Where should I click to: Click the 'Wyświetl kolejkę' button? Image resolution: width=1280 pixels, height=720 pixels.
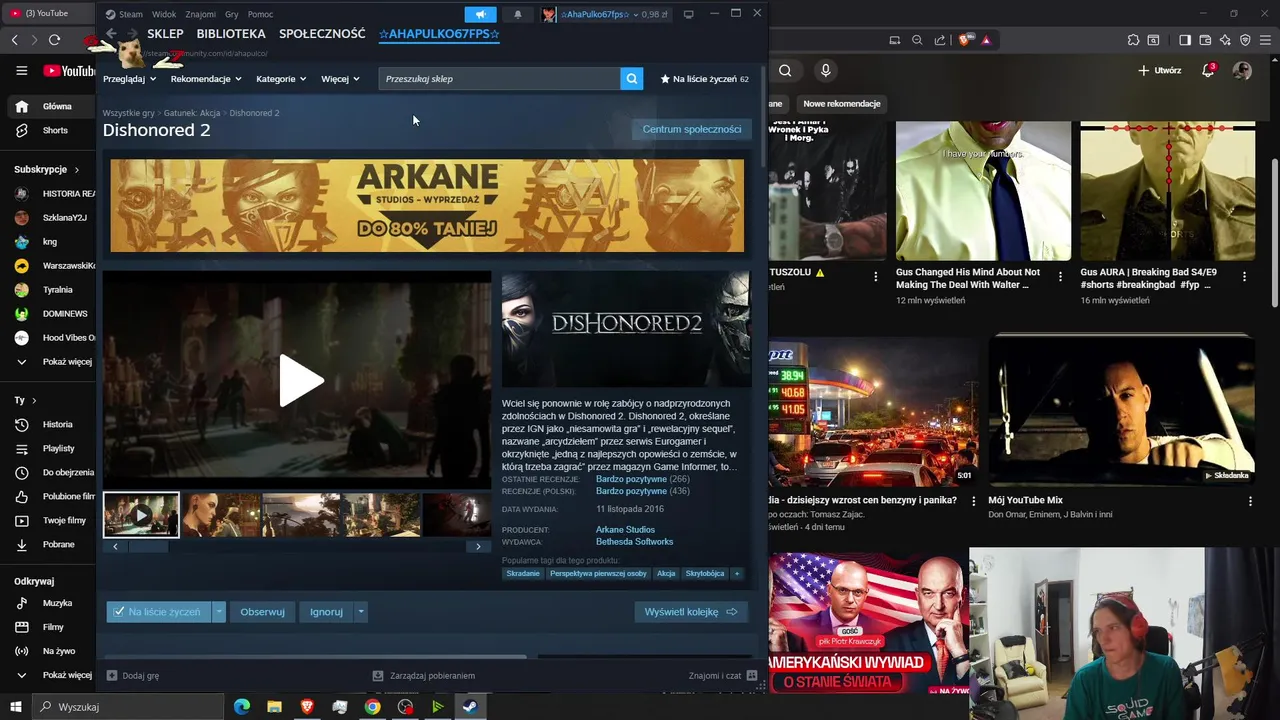click(x=691, y=612)
